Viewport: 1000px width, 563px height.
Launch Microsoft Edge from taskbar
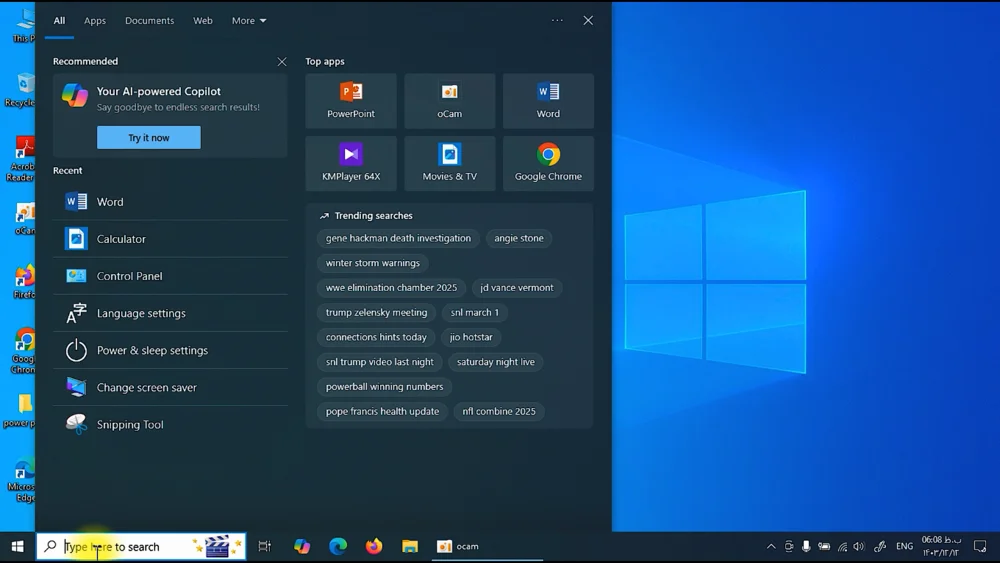click(338, 546)
